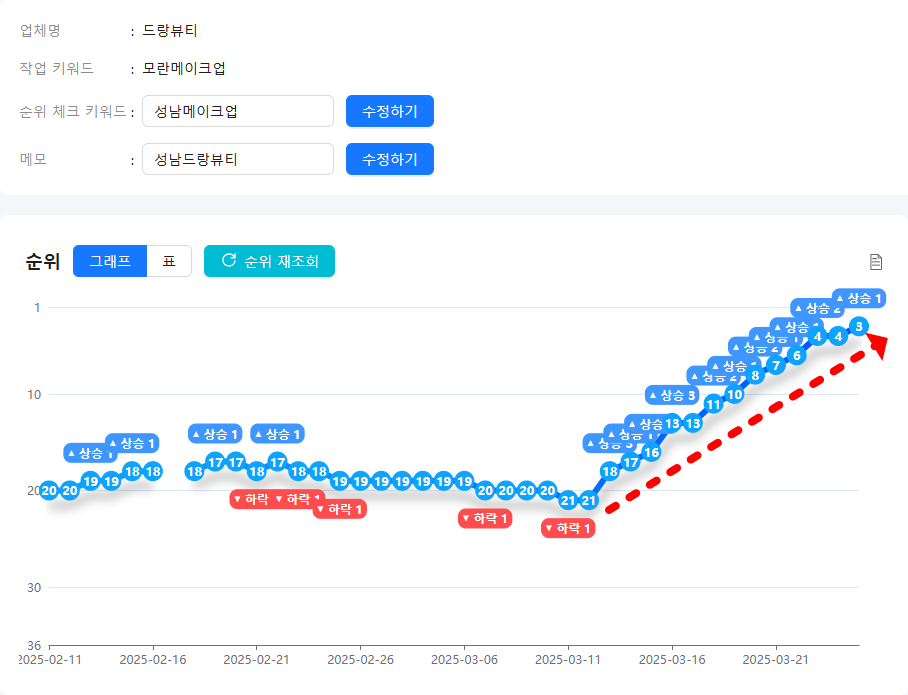Click the 작업 키워드 field label

(57, 68)
